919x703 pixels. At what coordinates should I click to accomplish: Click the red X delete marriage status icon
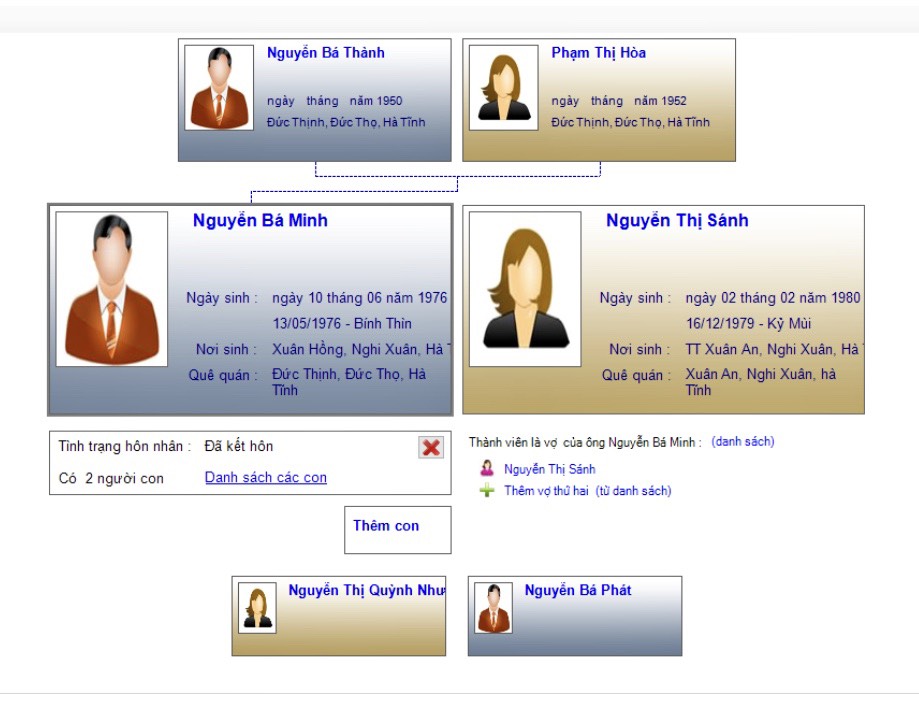coord(431,447)
